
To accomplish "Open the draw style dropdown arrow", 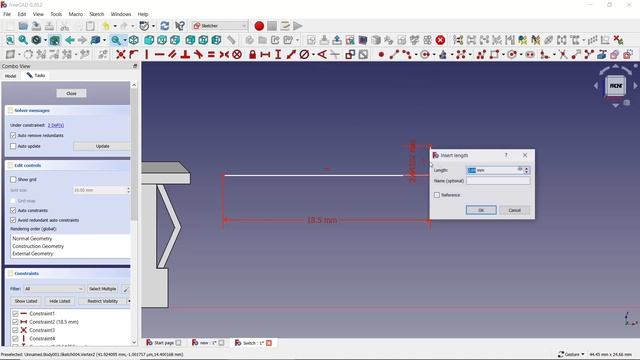I will click(45, 40).
